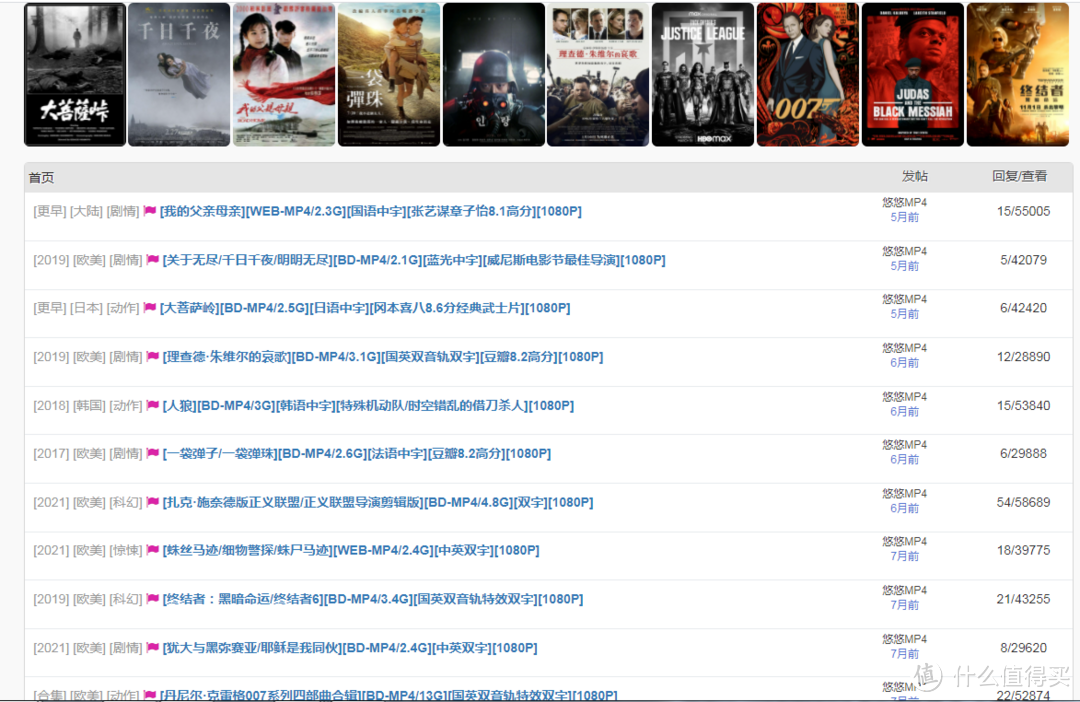
Task: Click the pink flag icon beside 我的父亲母亲
Action: pos(150,212)
